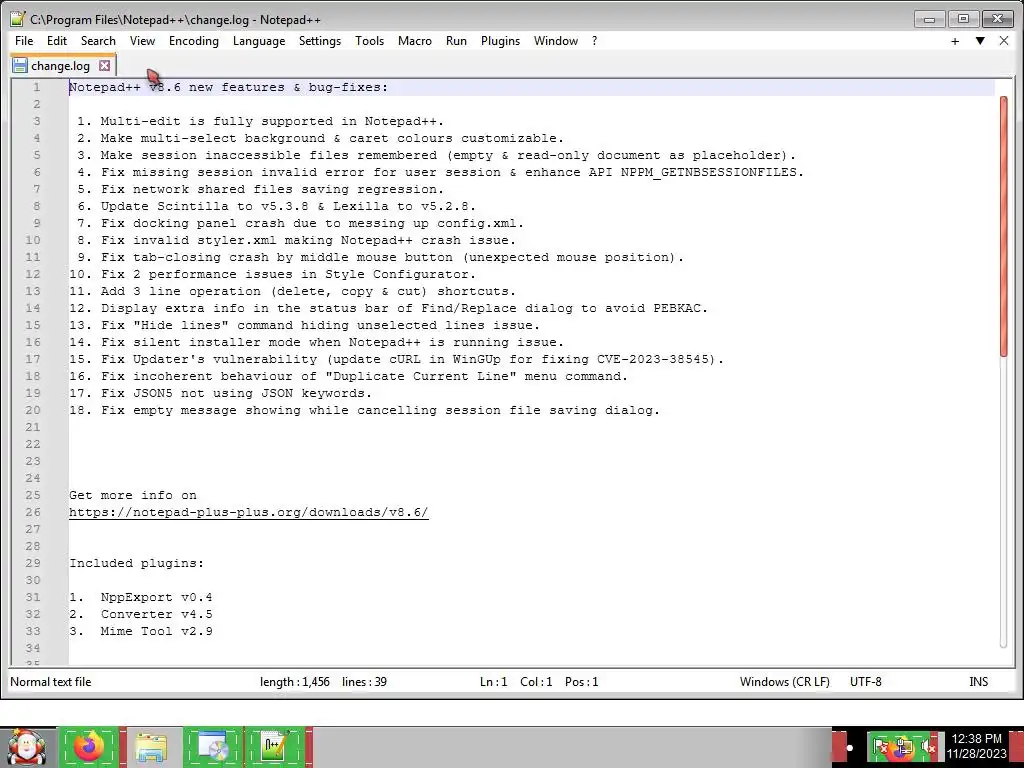Open the Plugins menu
This screenshot has height=768, width=1024.
pyautogui.click(x=500, y=40)
